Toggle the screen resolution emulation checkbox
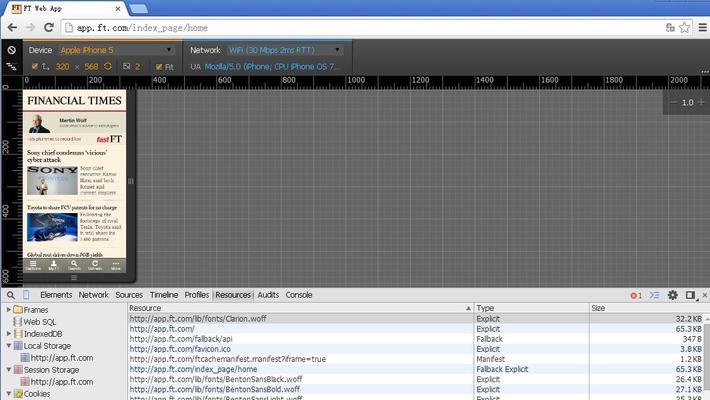 pyautogui.click(x=34, y=67)
